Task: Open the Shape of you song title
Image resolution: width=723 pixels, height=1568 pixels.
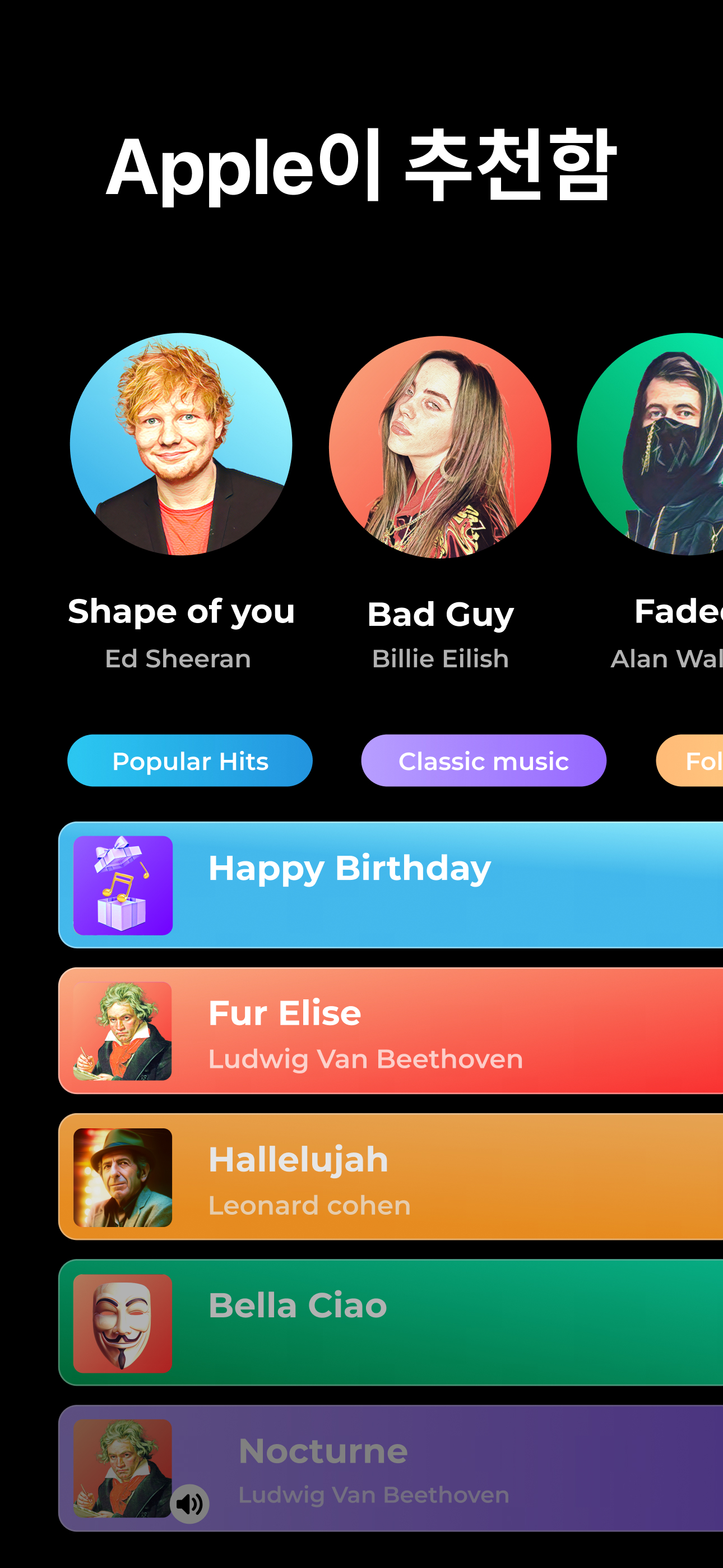Action: pyautogui.click(x=182, y=611)
